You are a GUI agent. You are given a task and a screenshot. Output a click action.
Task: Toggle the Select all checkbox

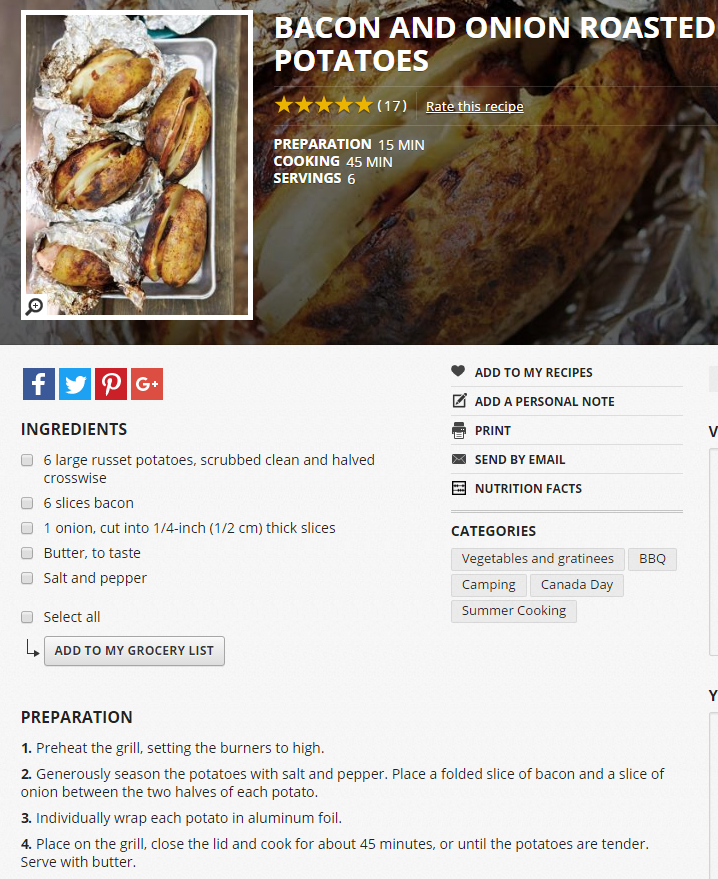tap(27, 617)
